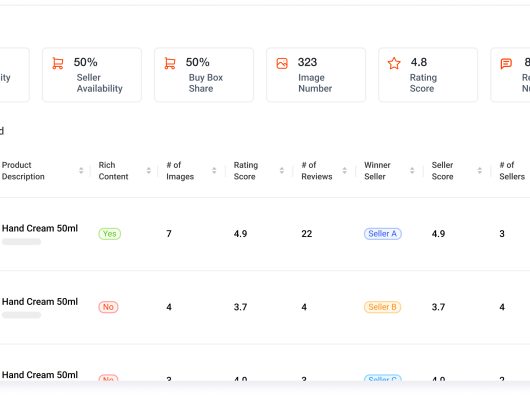
Task: Click seller score 4.9 beside Seller A
Action: (438, 234)
